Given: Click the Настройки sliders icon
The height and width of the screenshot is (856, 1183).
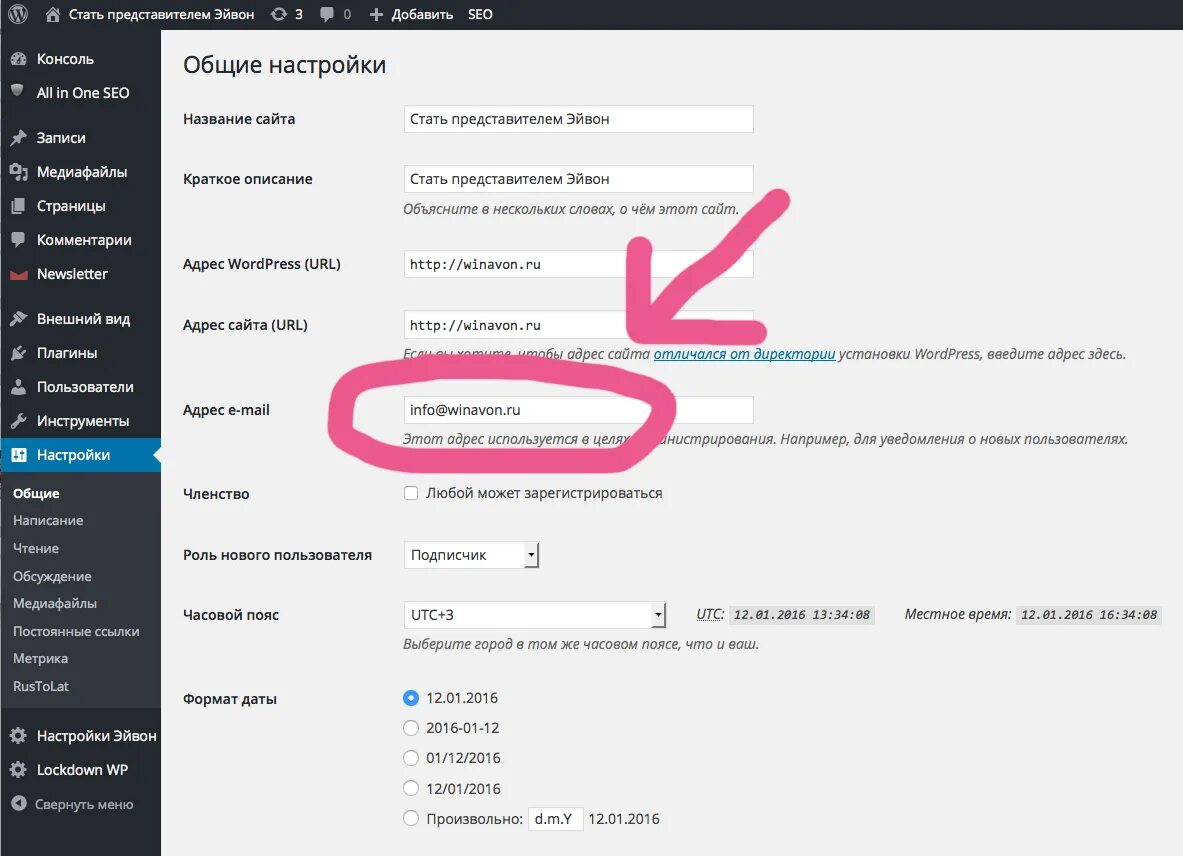Looking at the screenshot, I should 18,455.
